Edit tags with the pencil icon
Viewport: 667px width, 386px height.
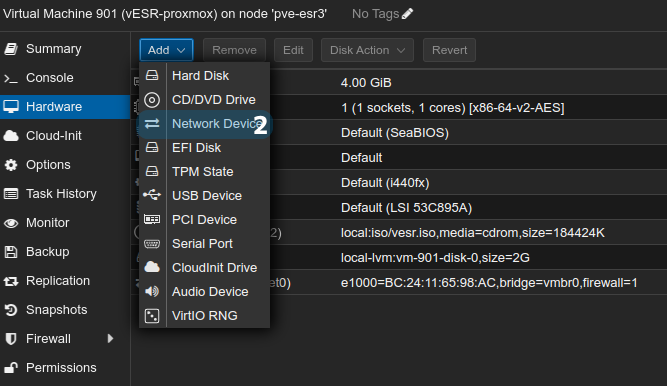pyautogui.click(x=407, y=14)
